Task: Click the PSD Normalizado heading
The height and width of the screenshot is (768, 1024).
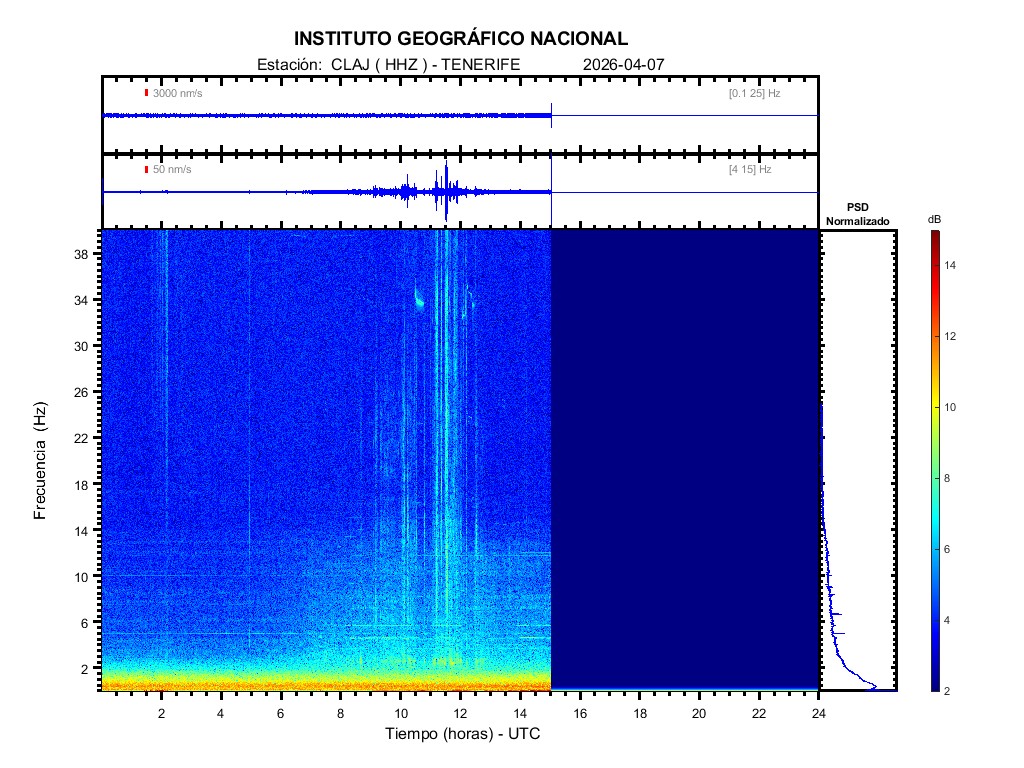Action: tap(857, 214)
